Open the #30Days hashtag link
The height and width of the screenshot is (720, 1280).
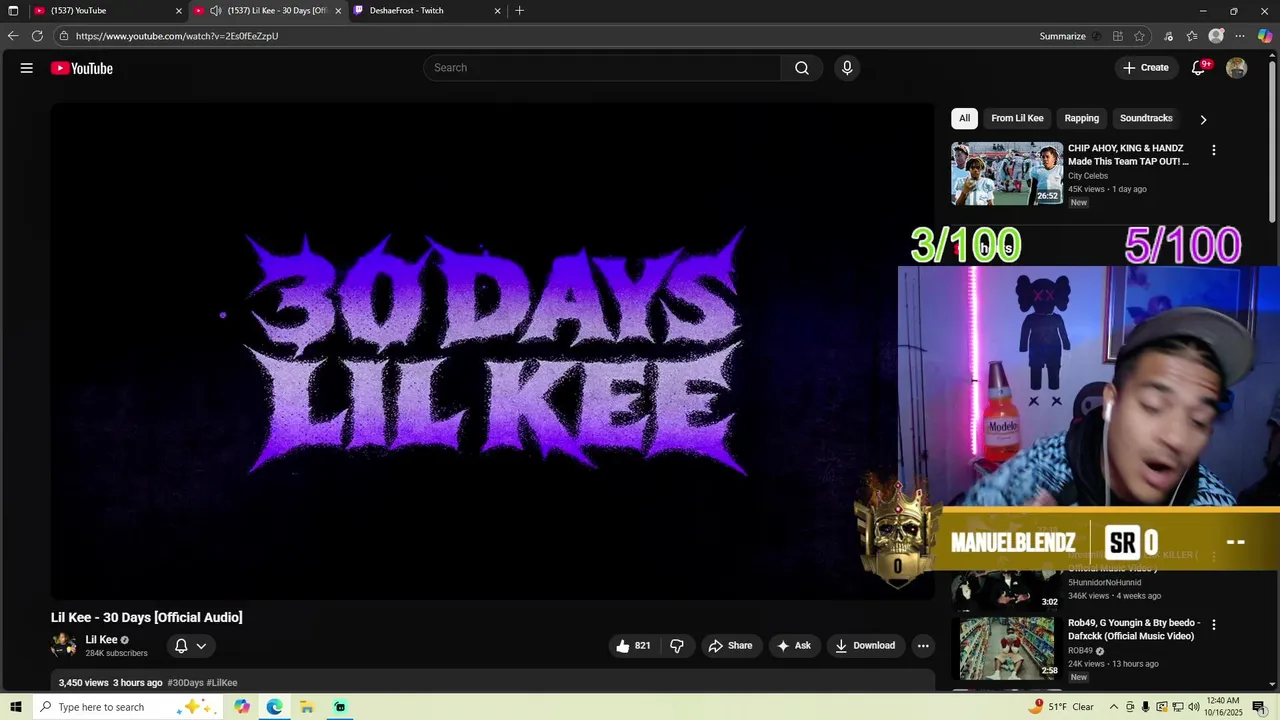click(186, 683)
